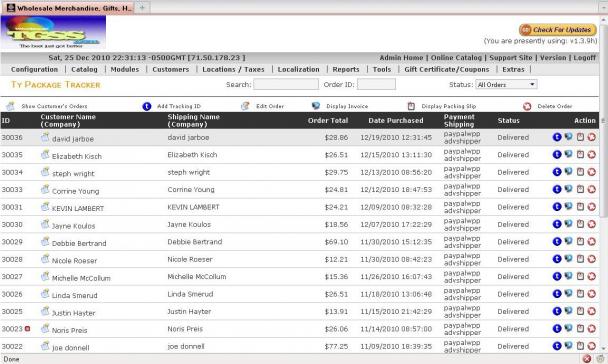The height and width of the screenshot is (364, 608).
Task: Open packing slip for joe donnell order
Action: pos(580,346)
